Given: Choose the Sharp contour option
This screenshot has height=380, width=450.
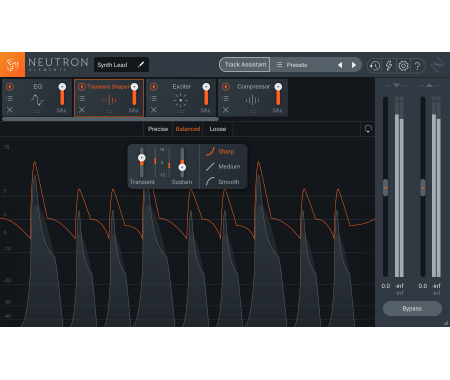Looking at the screenshot, I should point(220,152).
